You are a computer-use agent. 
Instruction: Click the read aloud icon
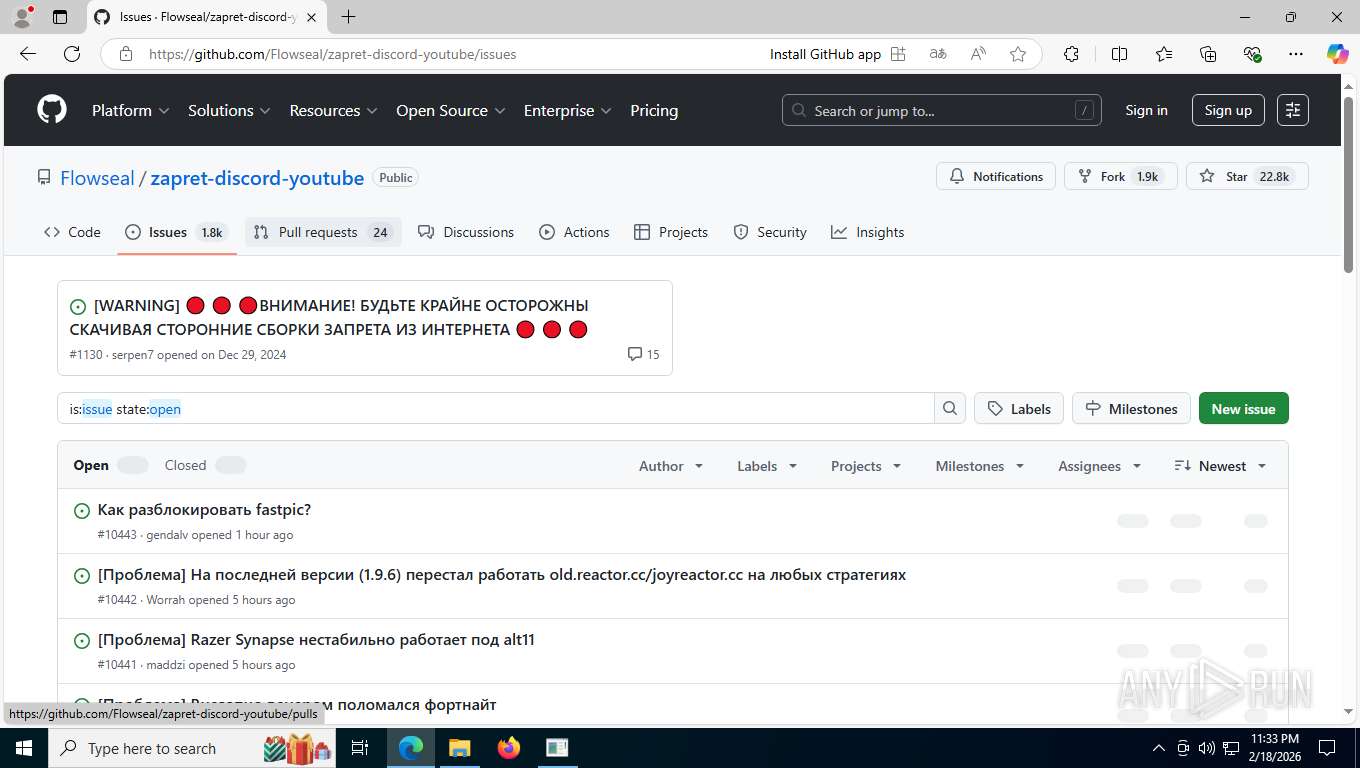(978, 54)
